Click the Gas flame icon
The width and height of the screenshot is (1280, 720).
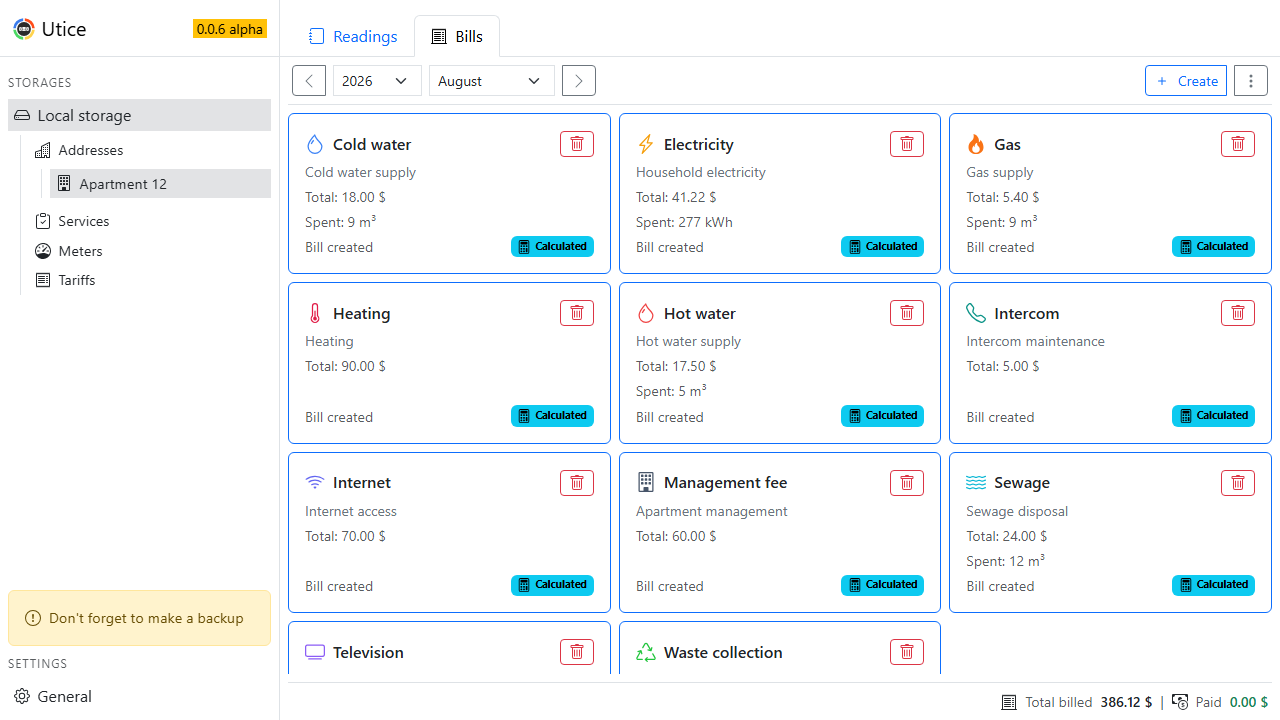tap(976, 144)
